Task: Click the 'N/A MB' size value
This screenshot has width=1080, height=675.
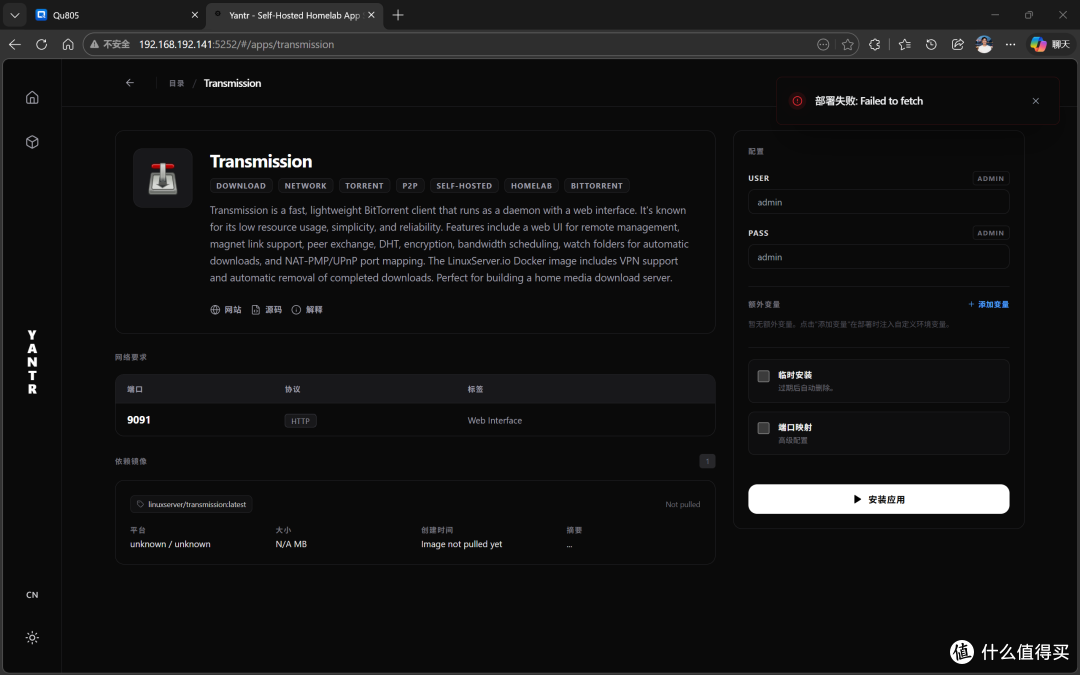Action: (291, 544)
